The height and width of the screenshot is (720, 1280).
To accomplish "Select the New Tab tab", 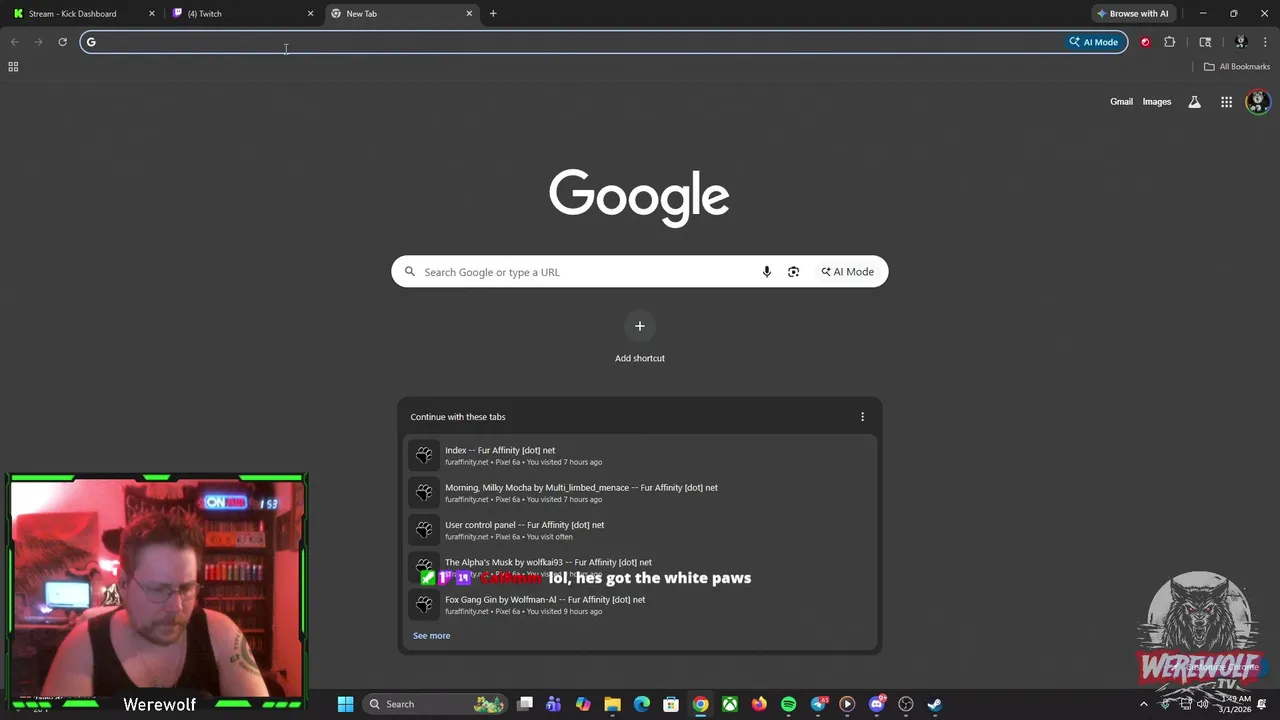I will point(400,14).
